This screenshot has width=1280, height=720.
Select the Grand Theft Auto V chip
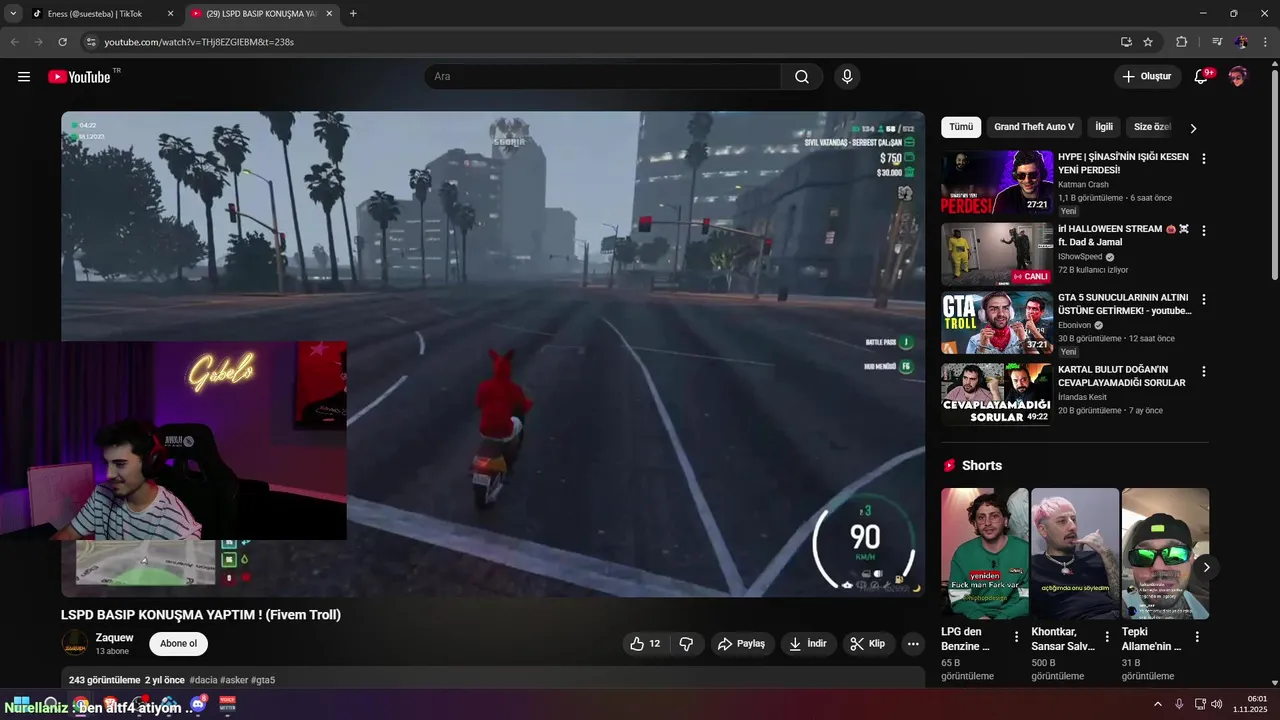(x=1034, y=127)
